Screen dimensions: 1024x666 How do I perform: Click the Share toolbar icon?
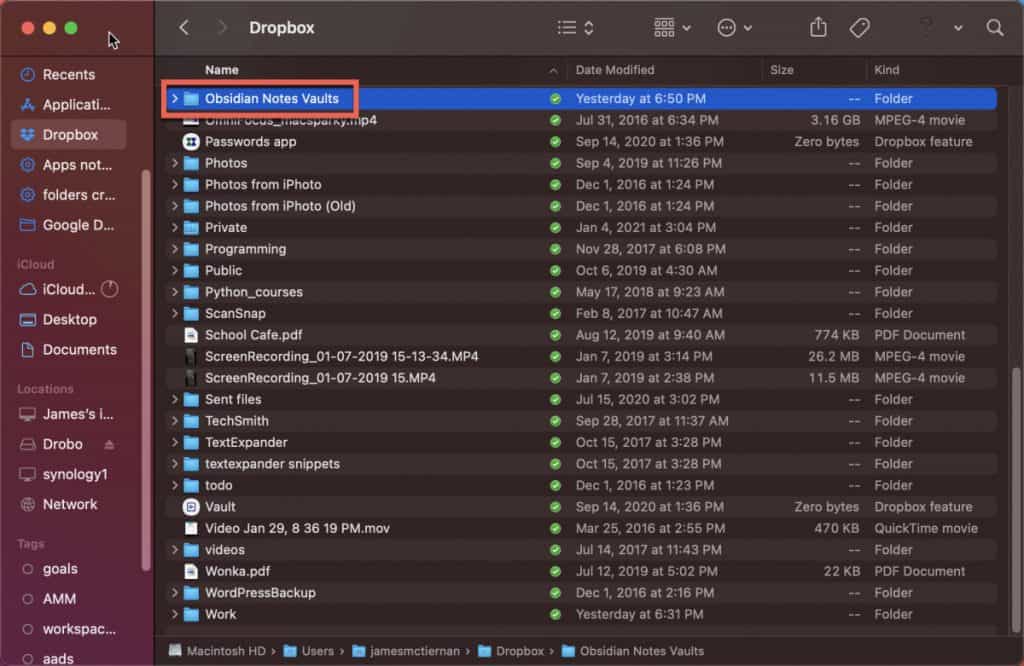pyautogui.click(x=818, y=27)
